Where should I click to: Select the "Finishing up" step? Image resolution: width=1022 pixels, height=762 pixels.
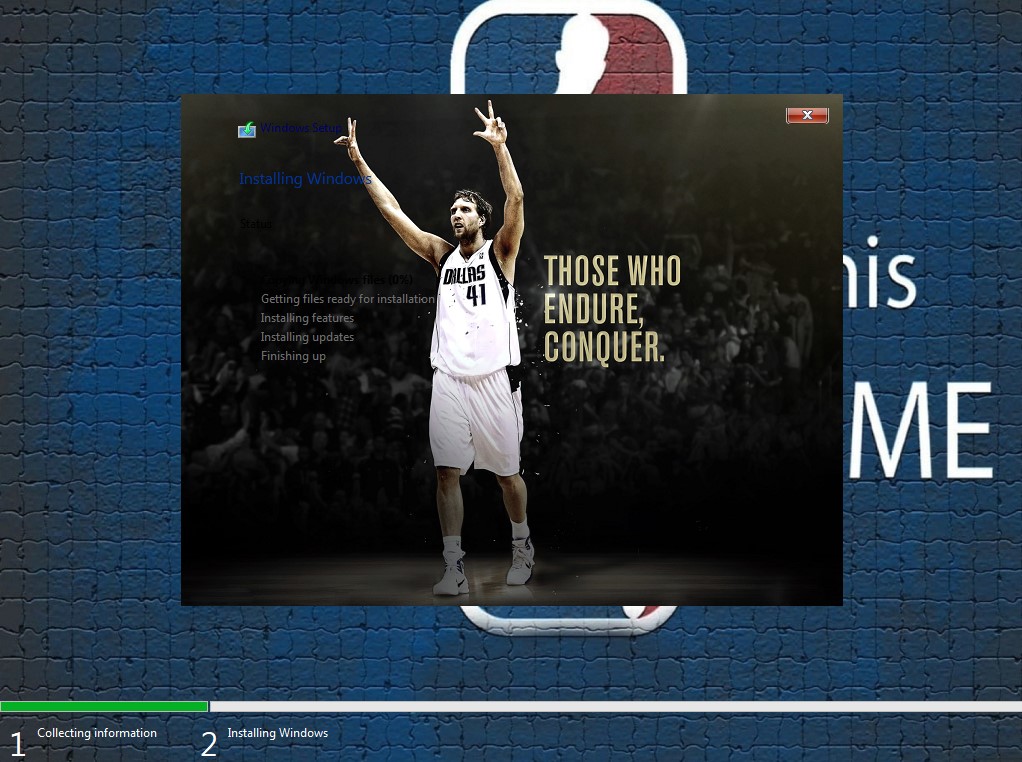tap(293, 356)
